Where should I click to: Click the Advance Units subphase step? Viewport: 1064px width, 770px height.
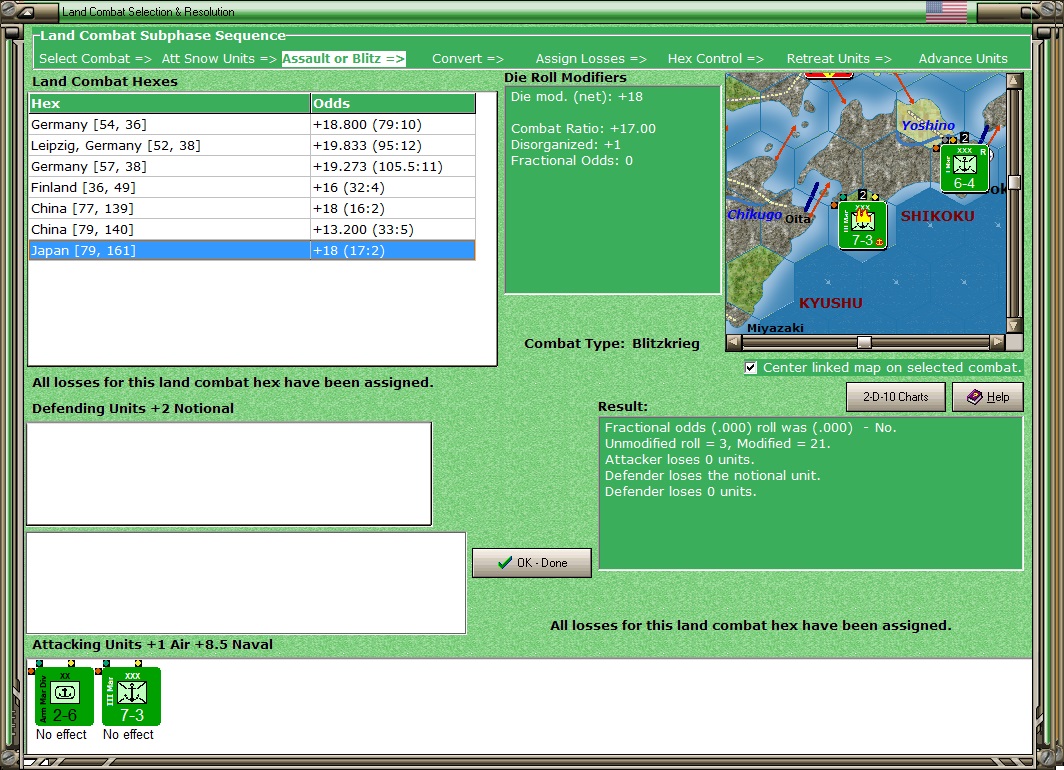tap(963, 59)
